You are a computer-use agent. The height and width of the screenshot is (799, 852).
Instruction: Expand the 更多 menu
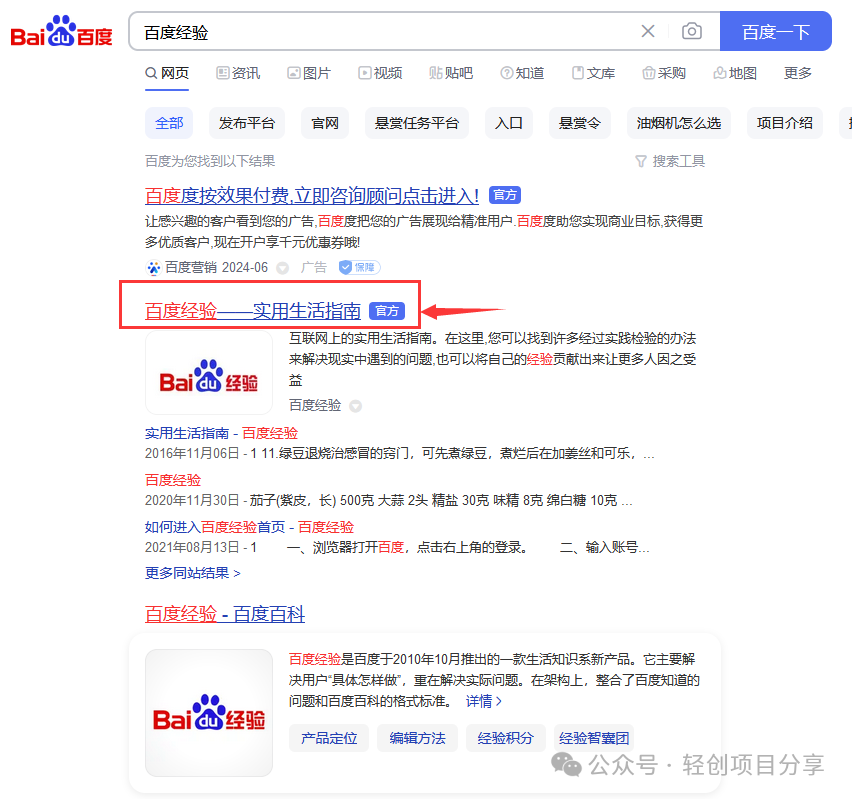click(x=798, y=73)
